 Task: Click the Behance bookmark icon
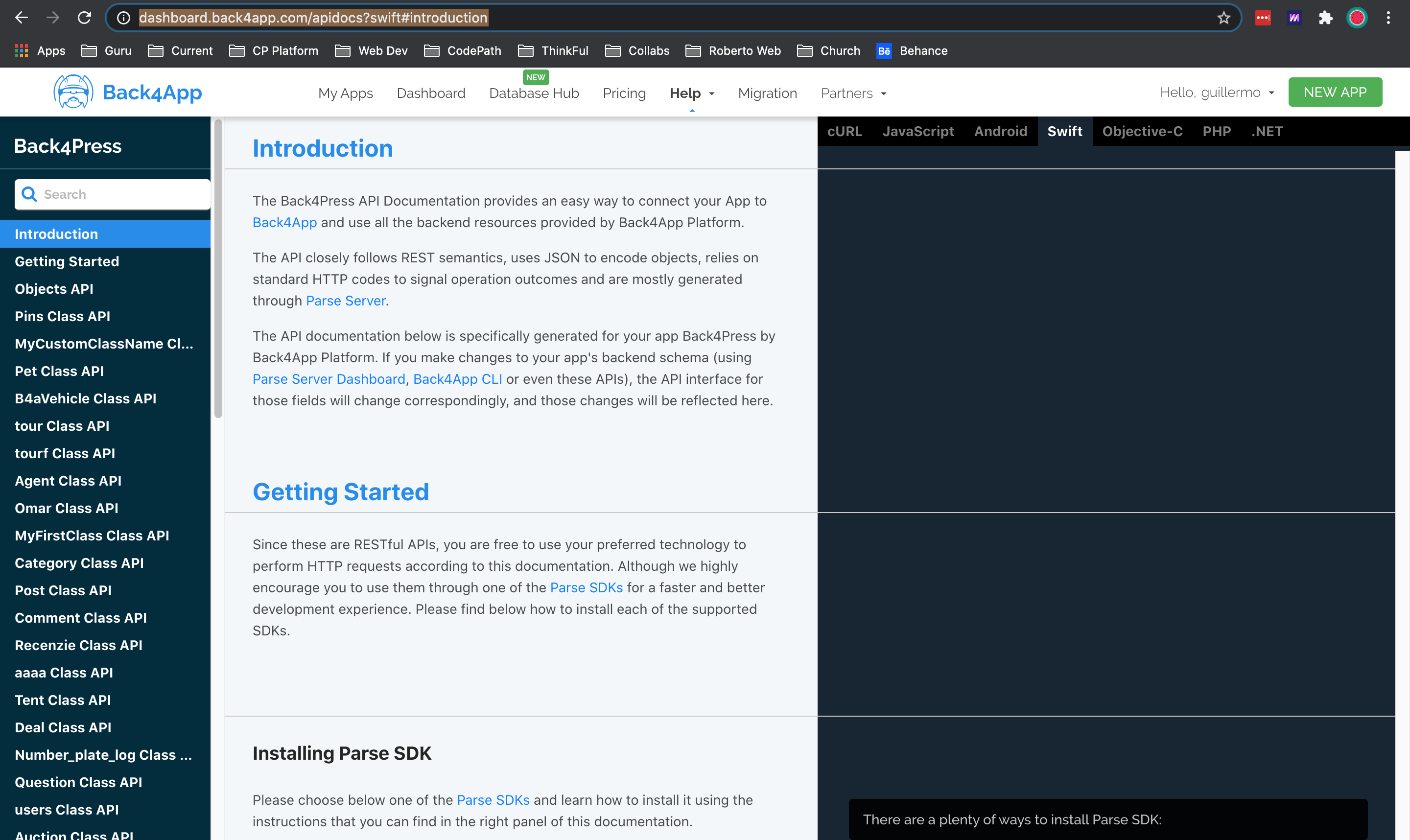pos(884,51)
